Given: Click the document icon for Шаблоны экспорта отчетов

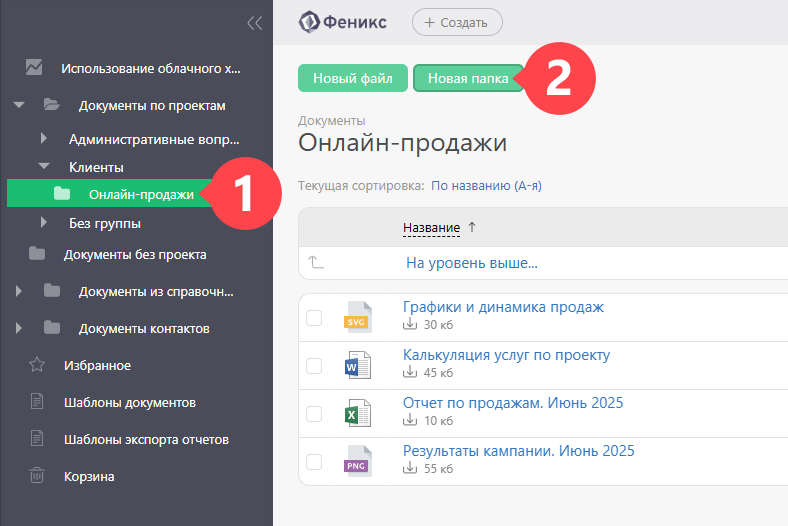Looking at the screenshot, I should pyautogui.click(x=37, y=438).
